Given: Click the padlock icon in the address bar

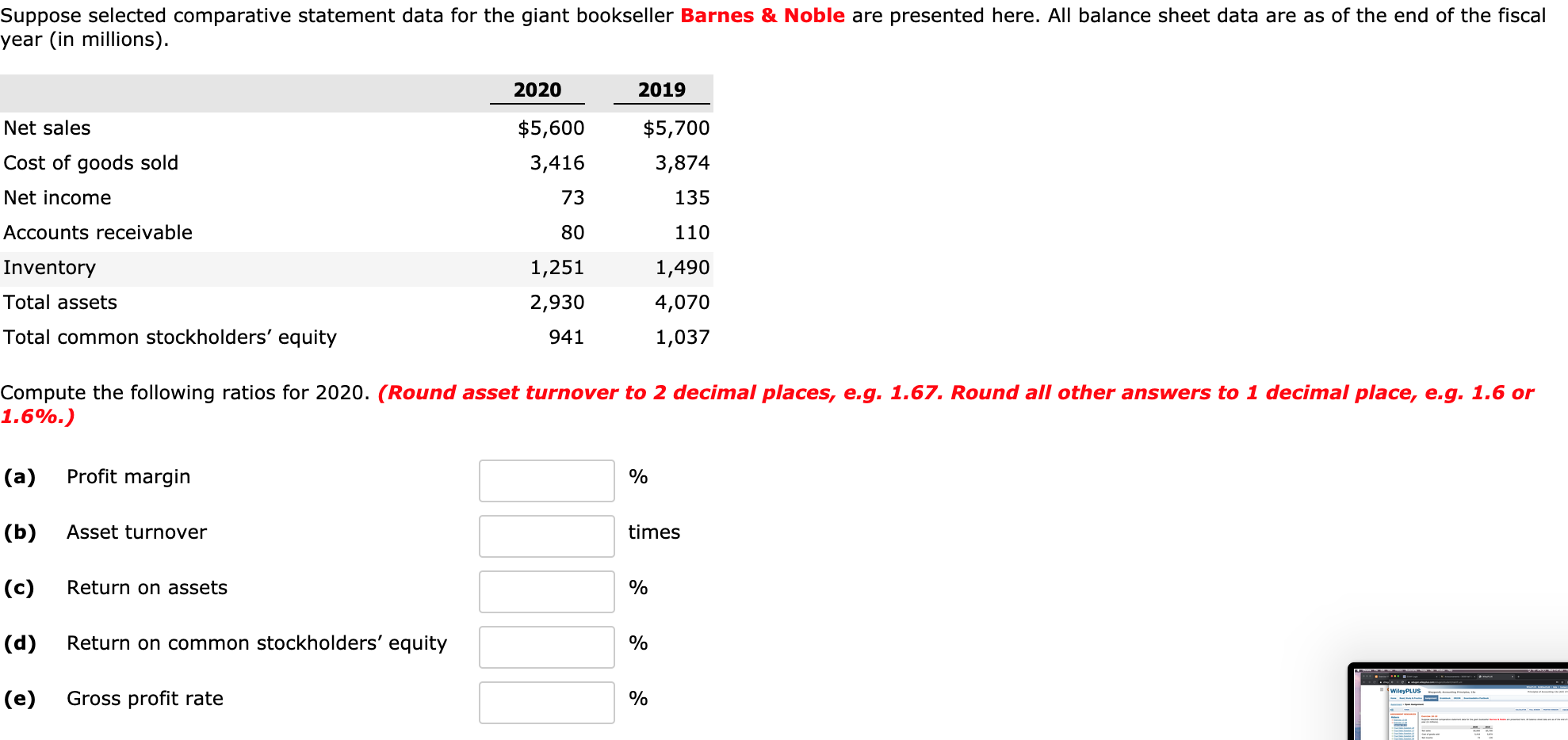Looking at the screenshot, I should tap(1409, 682).
